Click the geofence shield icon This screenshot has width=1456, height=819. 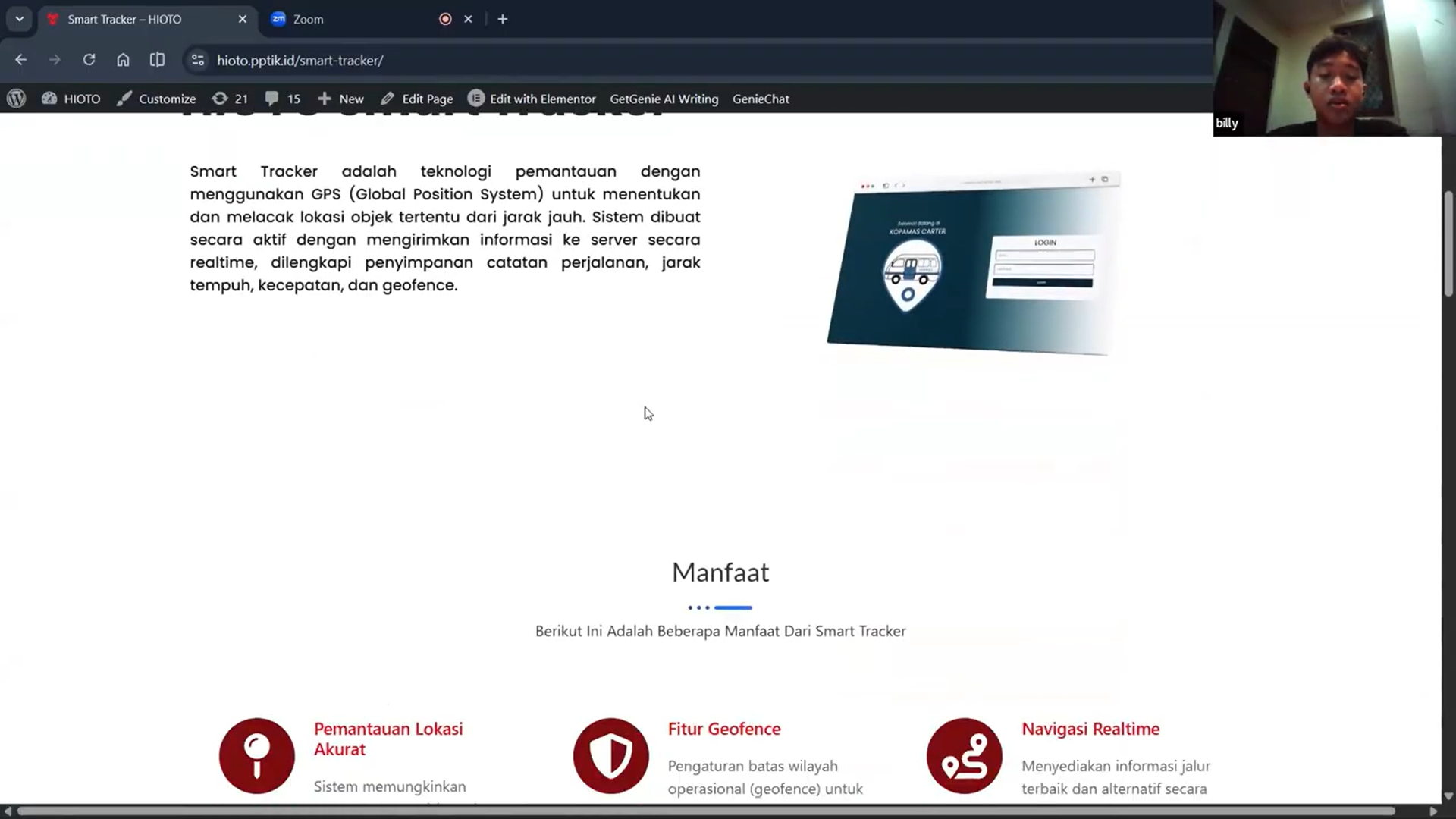tap(610, 755)
